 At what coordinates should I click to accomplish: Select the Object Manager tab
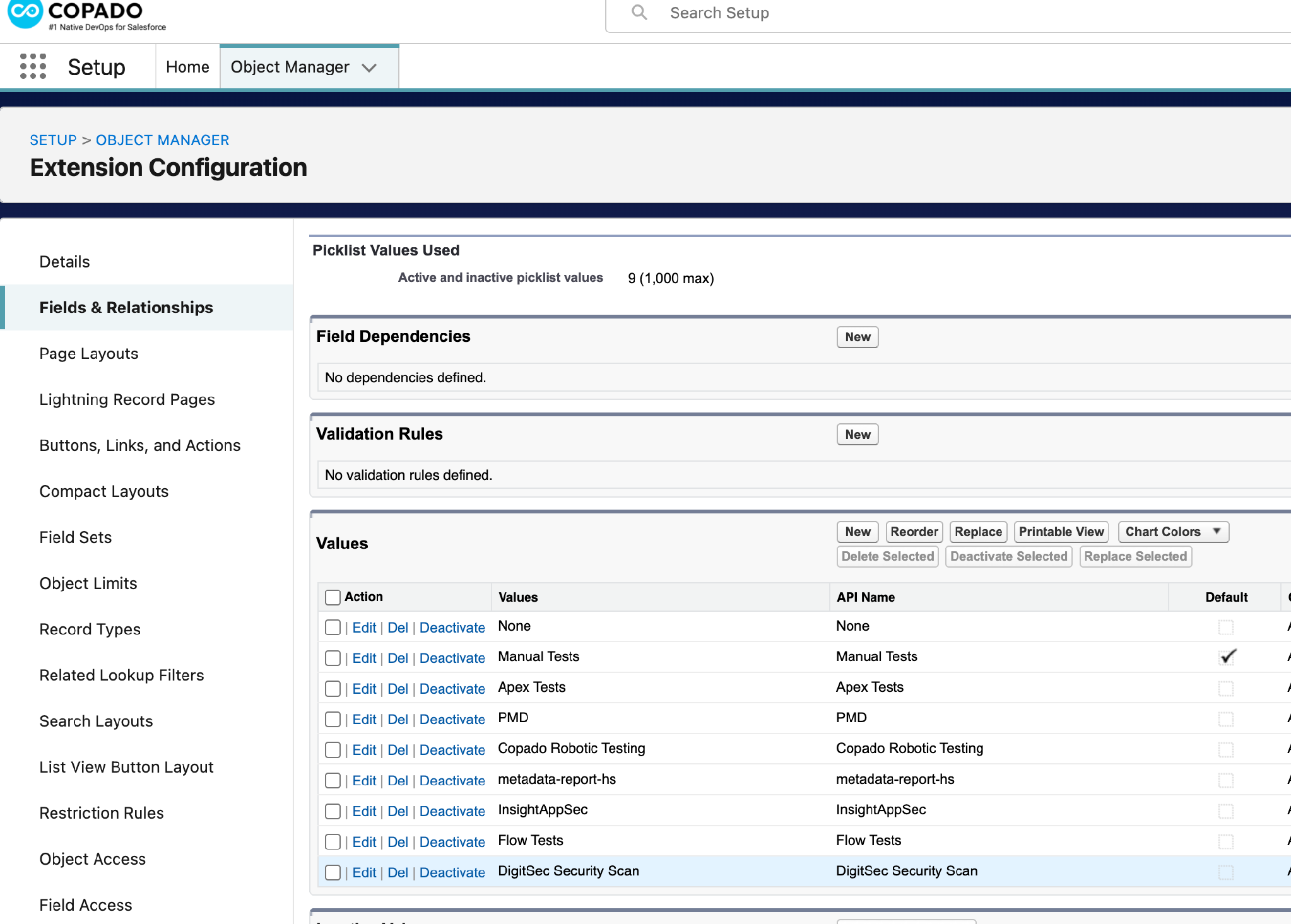(x=290, y=67)
